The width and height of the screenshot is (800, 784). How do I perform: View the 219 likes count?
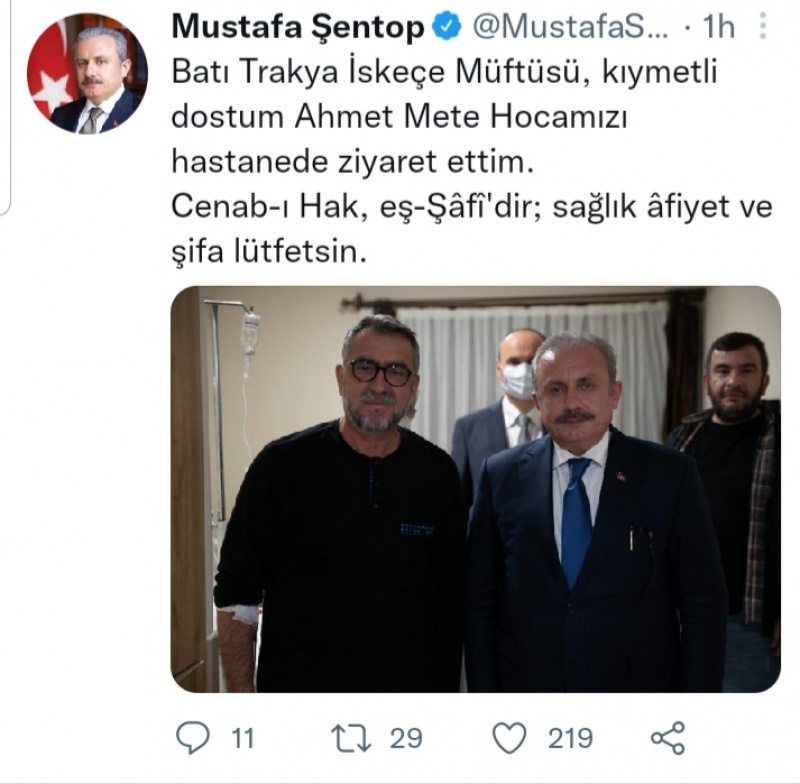[x=570, y=738]
